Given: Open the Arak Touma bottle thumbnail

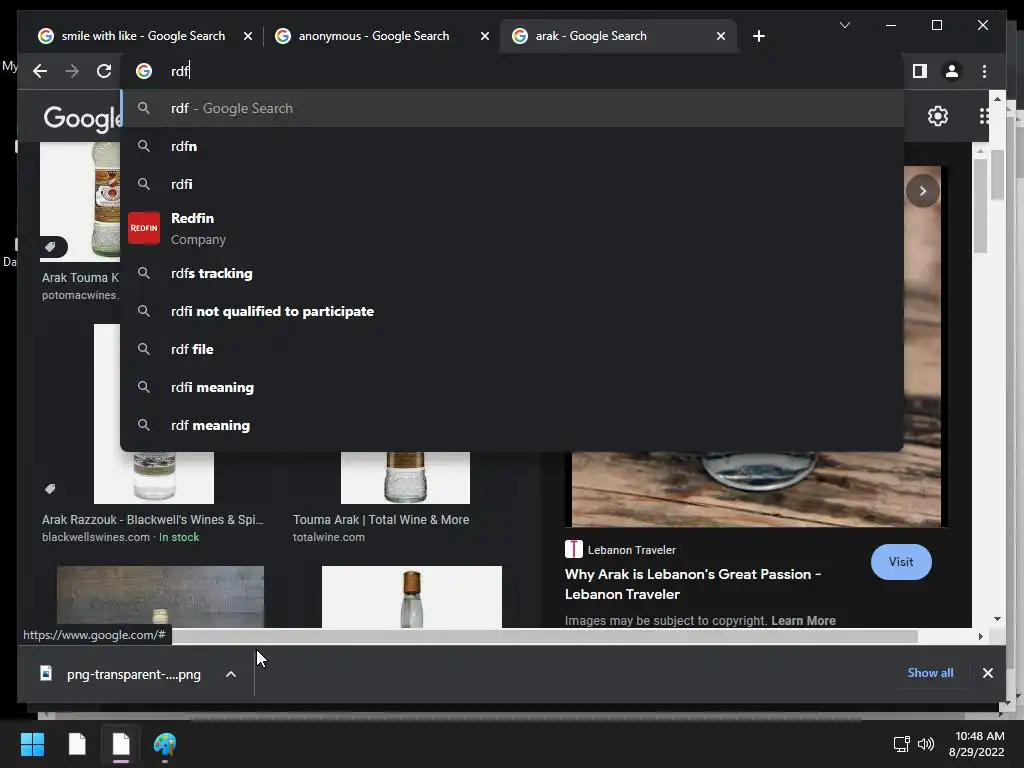Looking at the screenshot, I should [80, 202].
